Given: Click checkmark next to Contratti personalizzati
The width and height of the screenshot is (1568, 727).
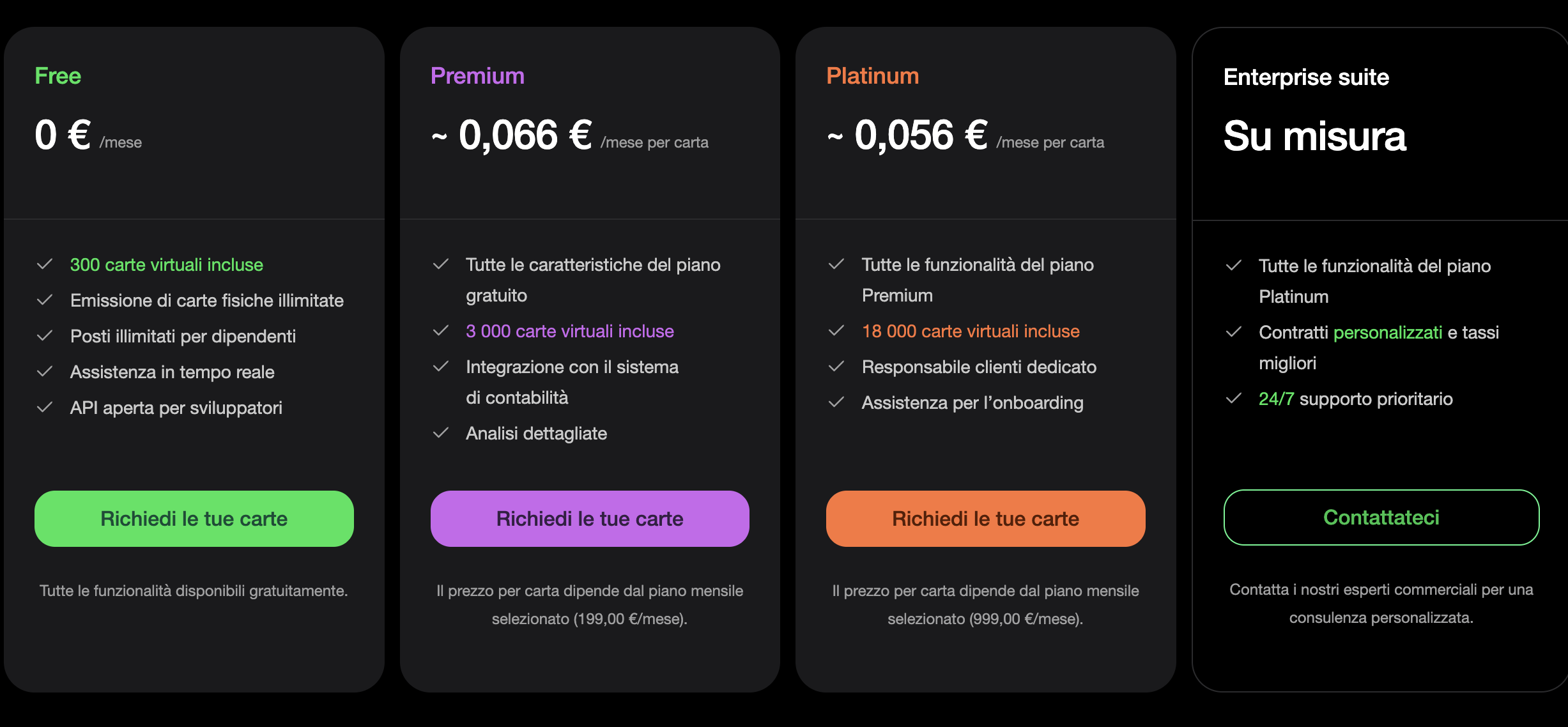Looking at the screenshot, I should (1234, 332).
